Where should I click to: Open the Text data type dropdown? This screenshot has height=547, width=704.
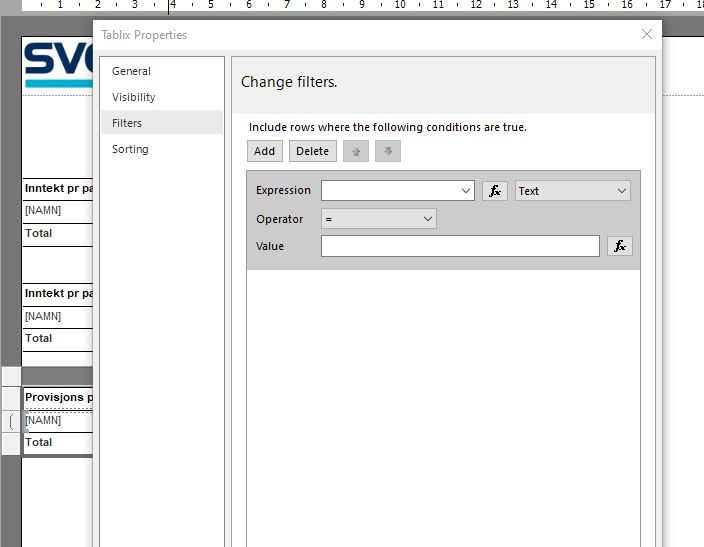point(572,191)
